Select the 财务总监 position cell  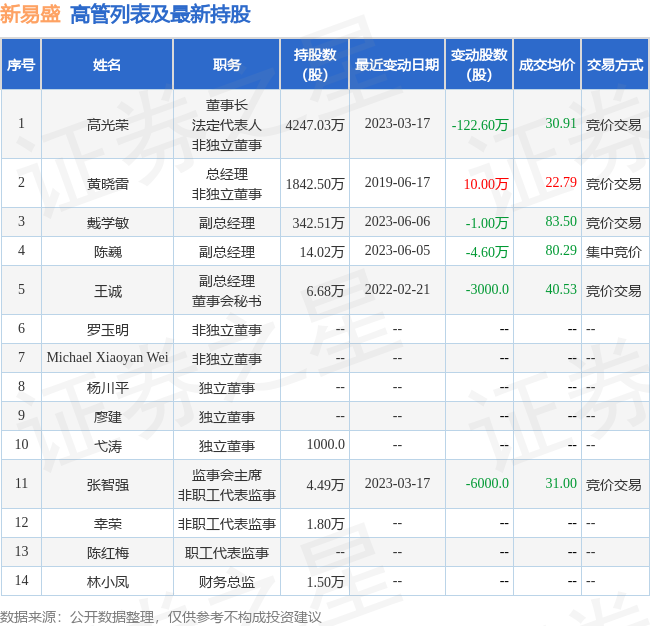coord(227,582)
